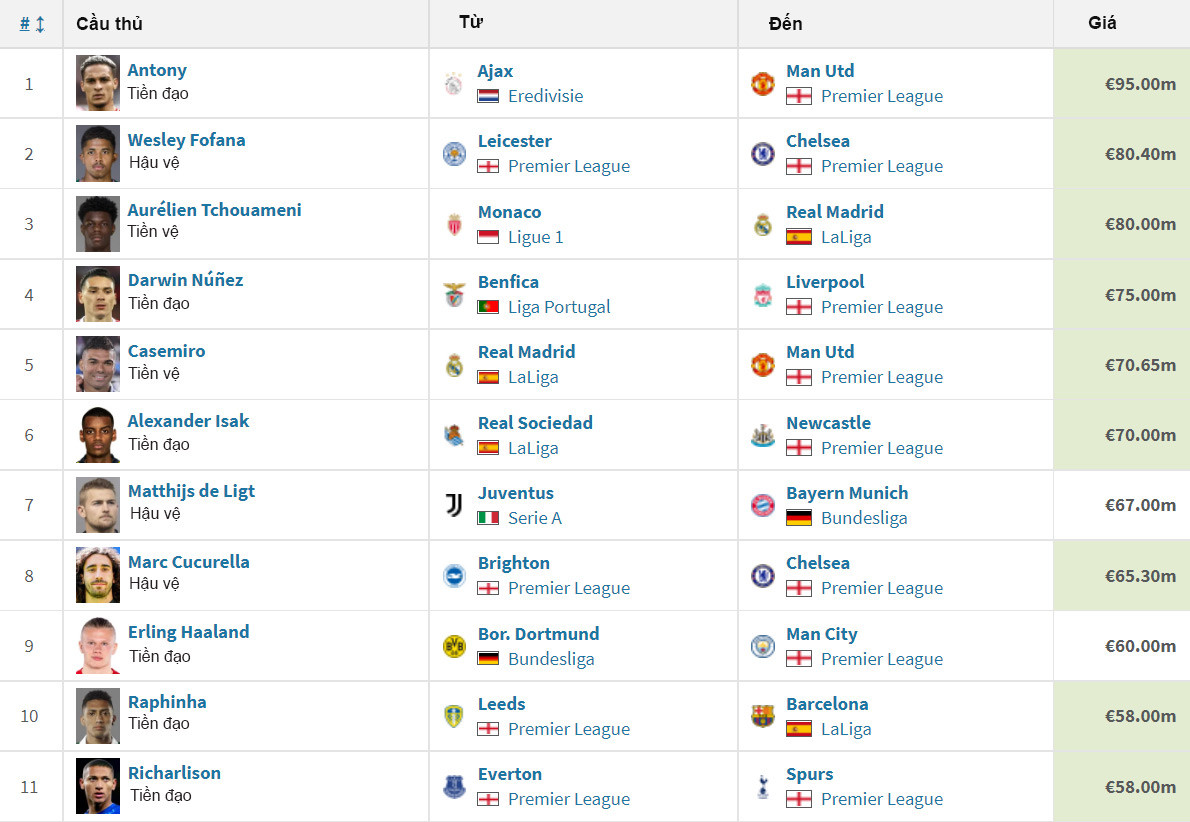Click the Leicester club crest icon

pos(454,154)
